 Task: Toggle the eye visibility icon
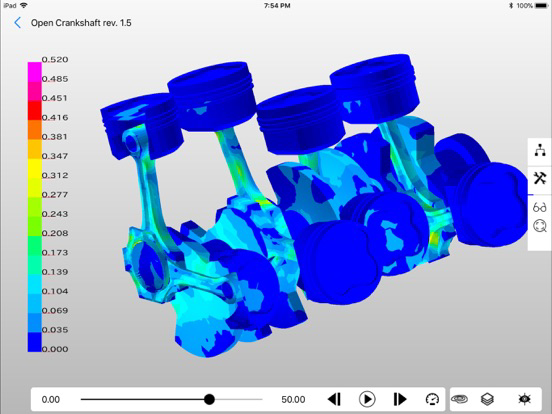pos(525,399)
